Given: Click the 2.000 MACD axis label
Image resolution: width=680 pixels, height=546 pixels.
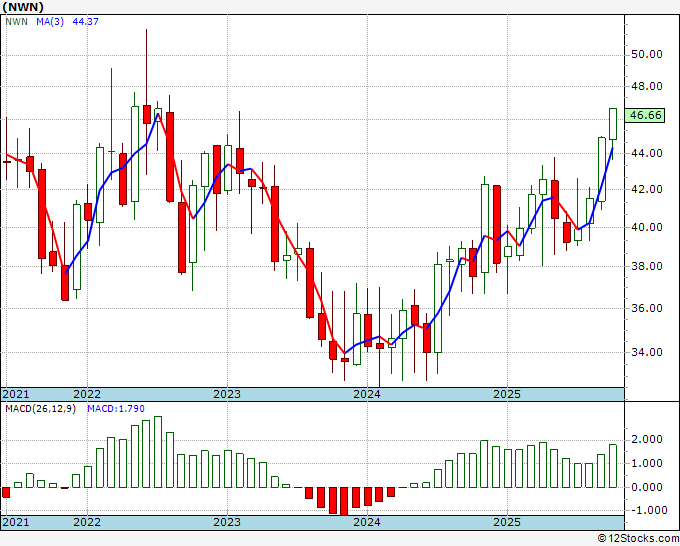Looking at the screenshot, I should tap(647, 439).
